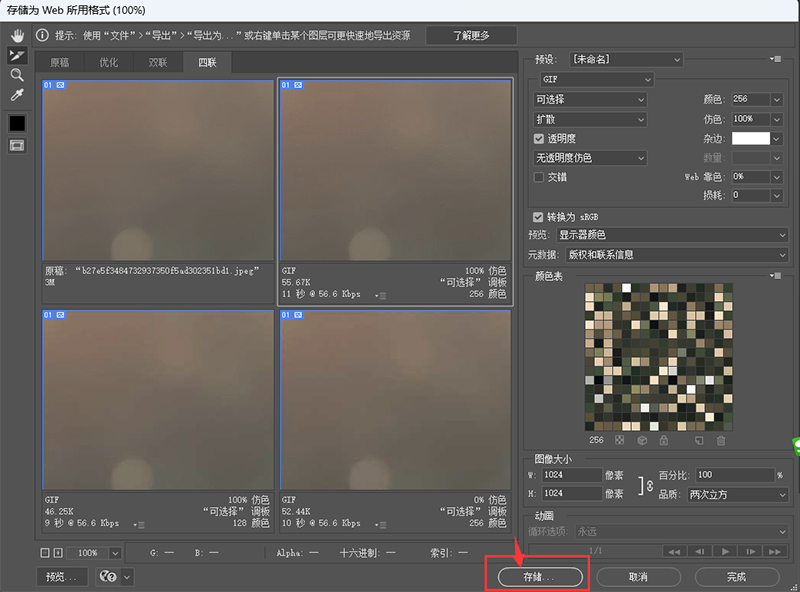Expand the 仿色 100% dropdown arrow

777,119
